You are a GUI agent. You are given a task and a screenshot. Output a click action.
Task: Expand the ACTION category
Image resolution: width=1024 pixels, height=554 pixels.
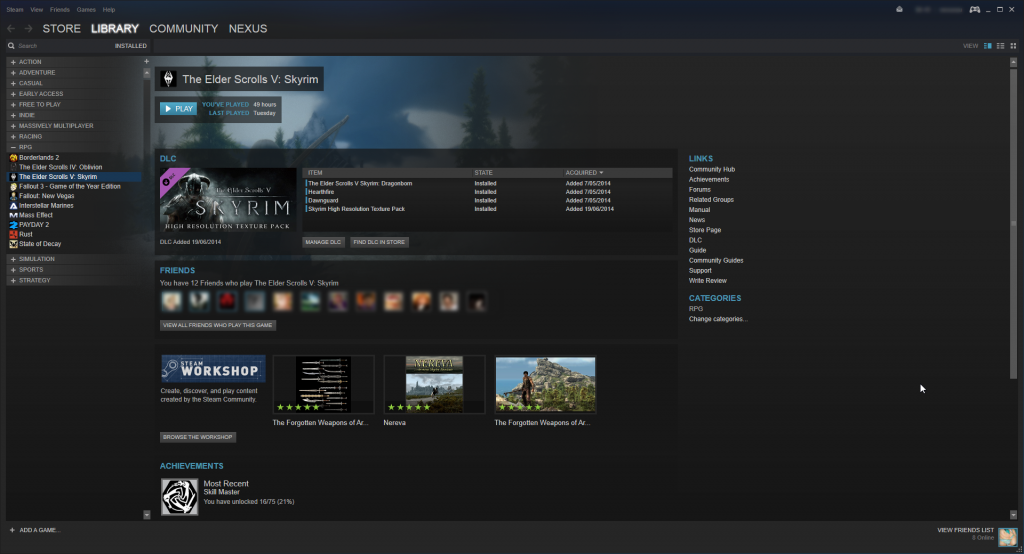(x=13, y=62)
